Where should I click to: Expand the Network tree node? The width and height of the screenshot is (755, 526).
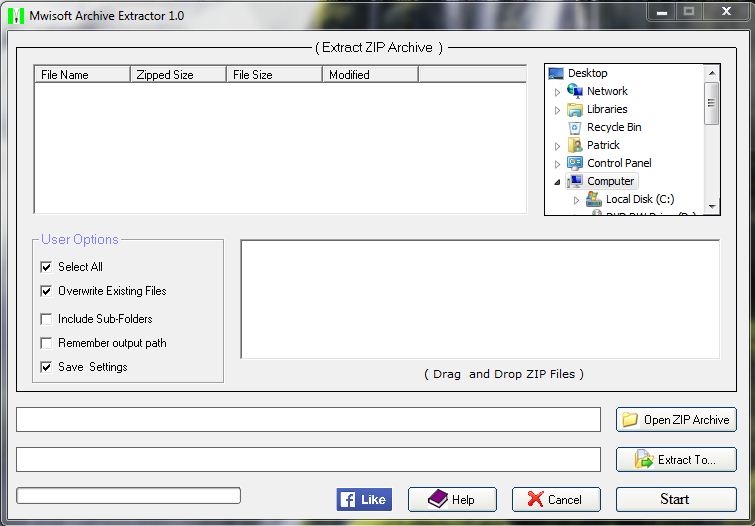558,91
